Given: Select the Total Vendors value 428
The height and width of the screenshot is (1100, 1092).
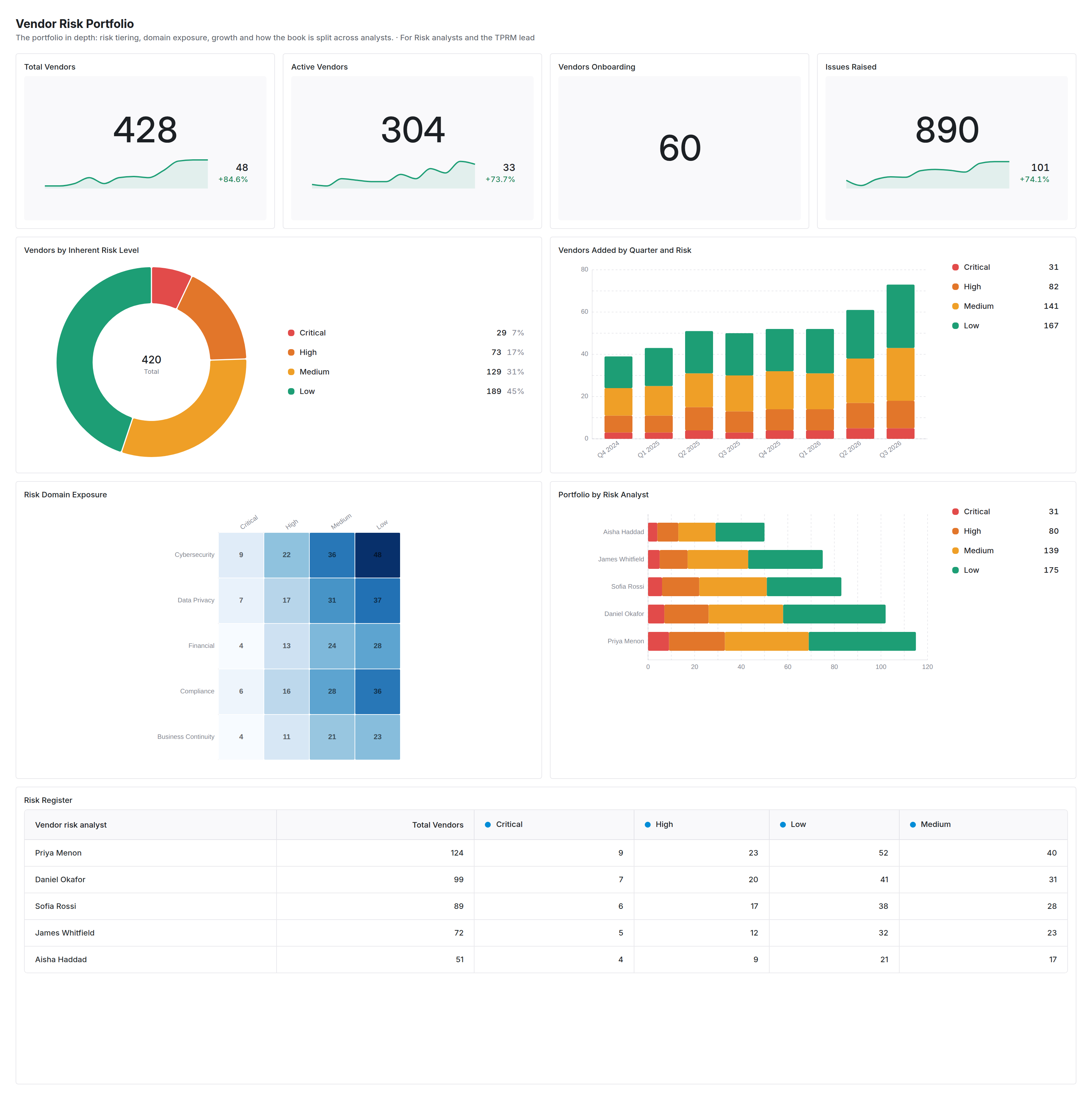Looking at the screenshot, I should coord(145,130).
